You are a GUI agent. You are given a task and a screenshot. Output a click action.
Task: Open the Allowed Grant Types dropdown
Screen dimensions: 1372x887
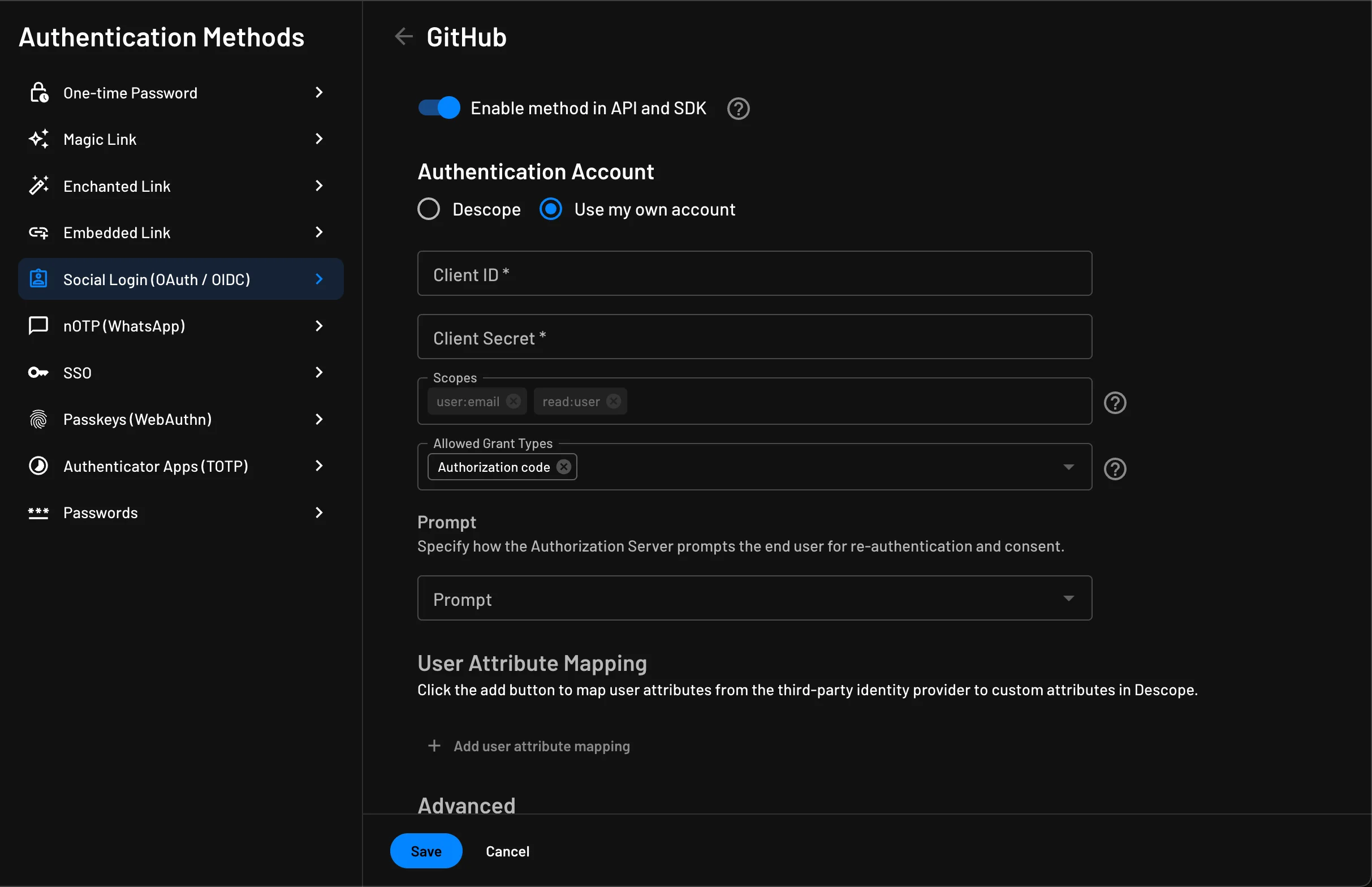[x=1068, y=467]
